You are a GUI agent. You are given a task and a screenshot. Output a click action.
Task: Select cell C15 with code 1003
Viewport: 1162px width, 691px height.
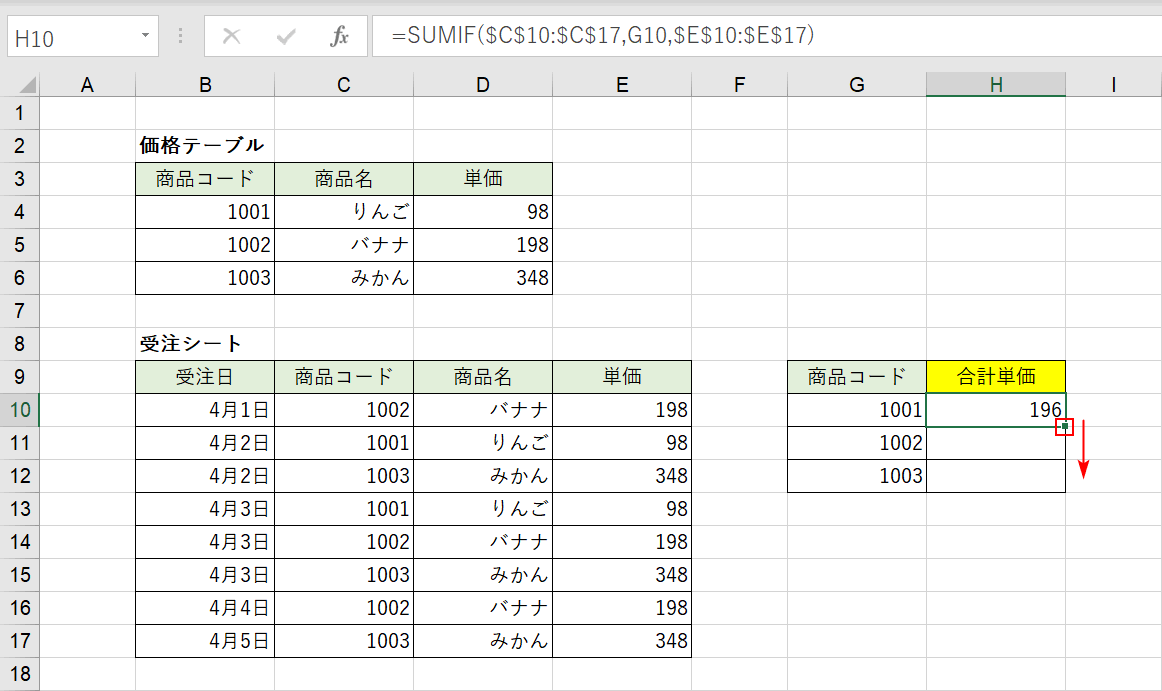344,575
